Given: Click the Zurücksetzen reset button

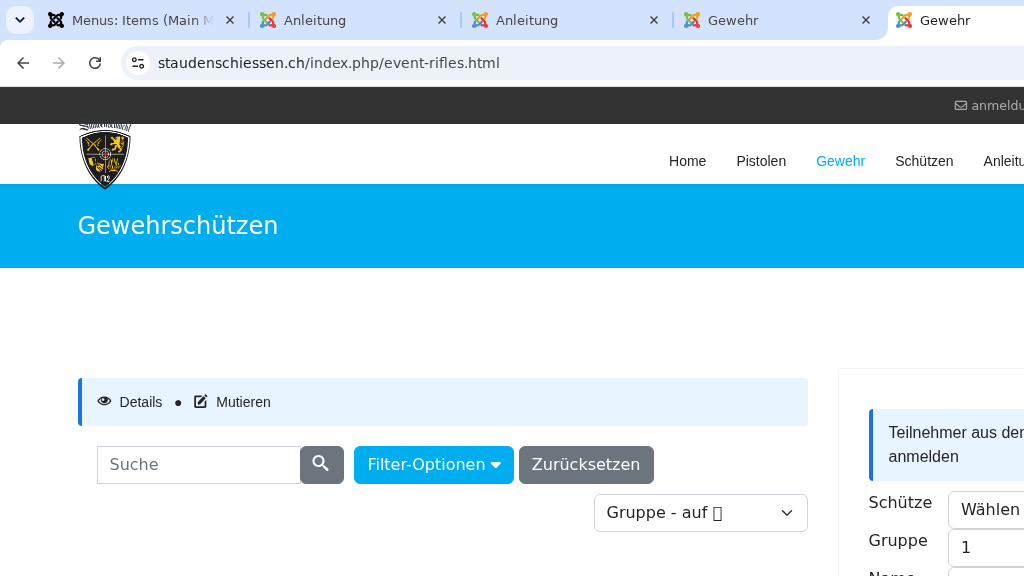Looking at the screenshot, I should [x=586, y=465].
